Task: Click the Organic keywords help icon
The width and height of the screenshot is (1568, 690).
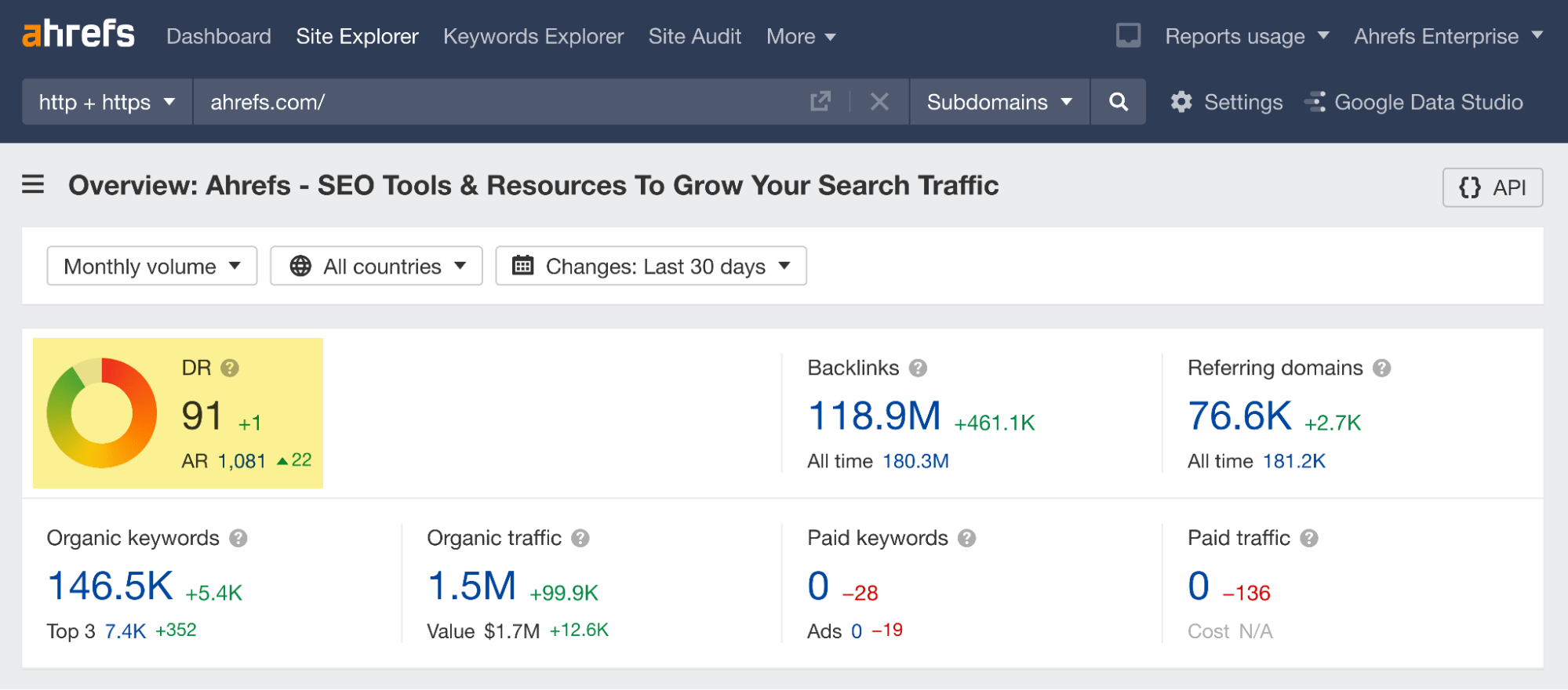Action: coord(238,538)
